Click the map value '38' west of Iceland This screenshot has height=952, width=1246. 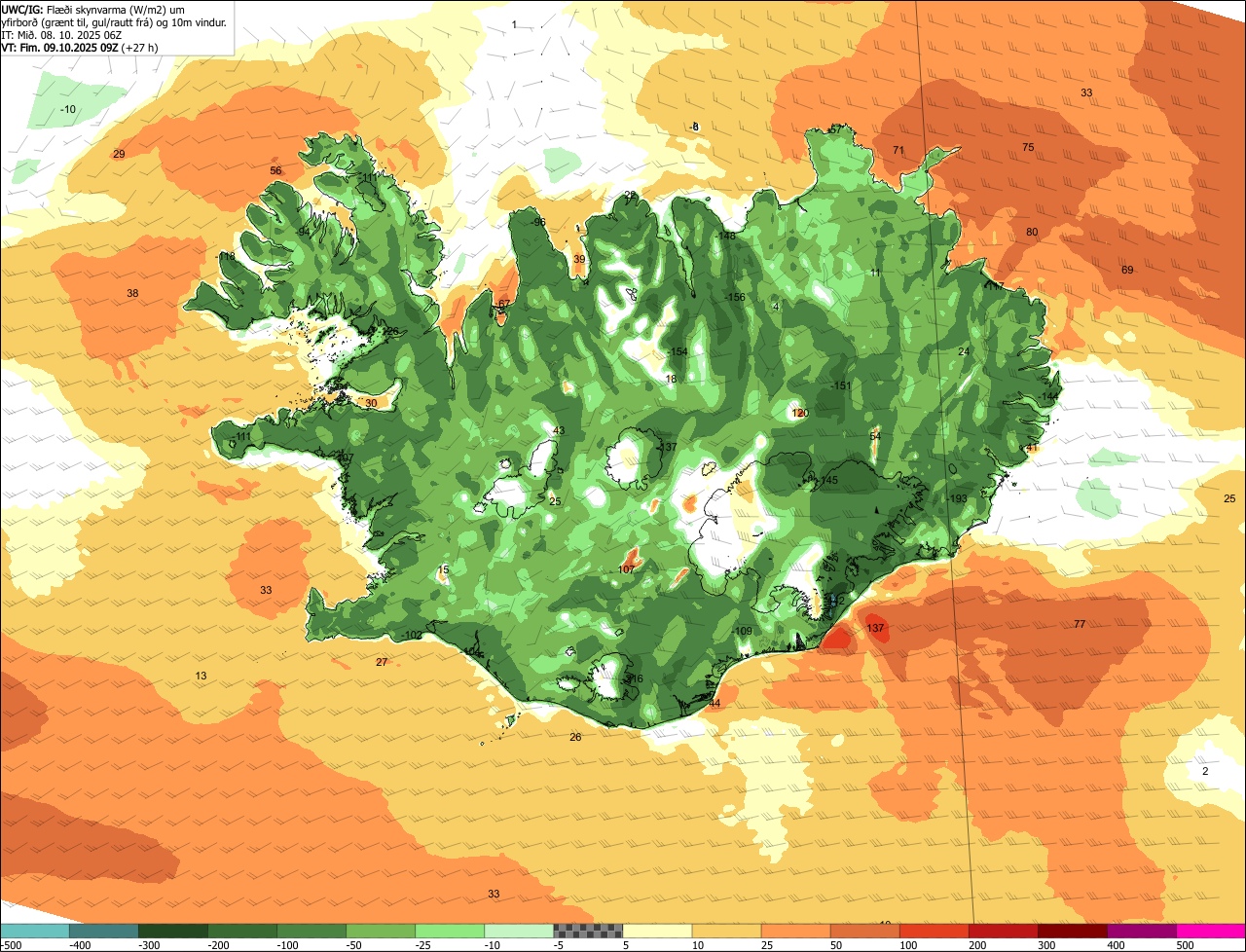click(x=132, y=293)
